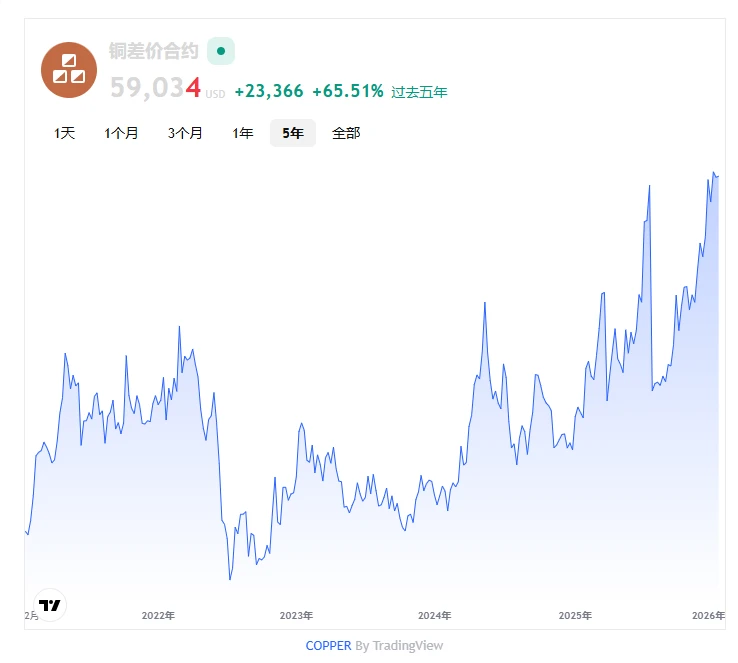Click the +23,366 change value
The image size is (738, 663).
point(269,91)
